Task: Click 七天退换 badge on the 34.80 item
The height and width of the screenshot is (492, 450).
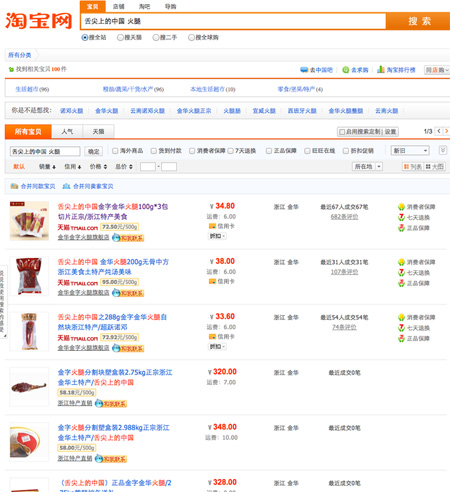Action: click(x=414, y=218)
